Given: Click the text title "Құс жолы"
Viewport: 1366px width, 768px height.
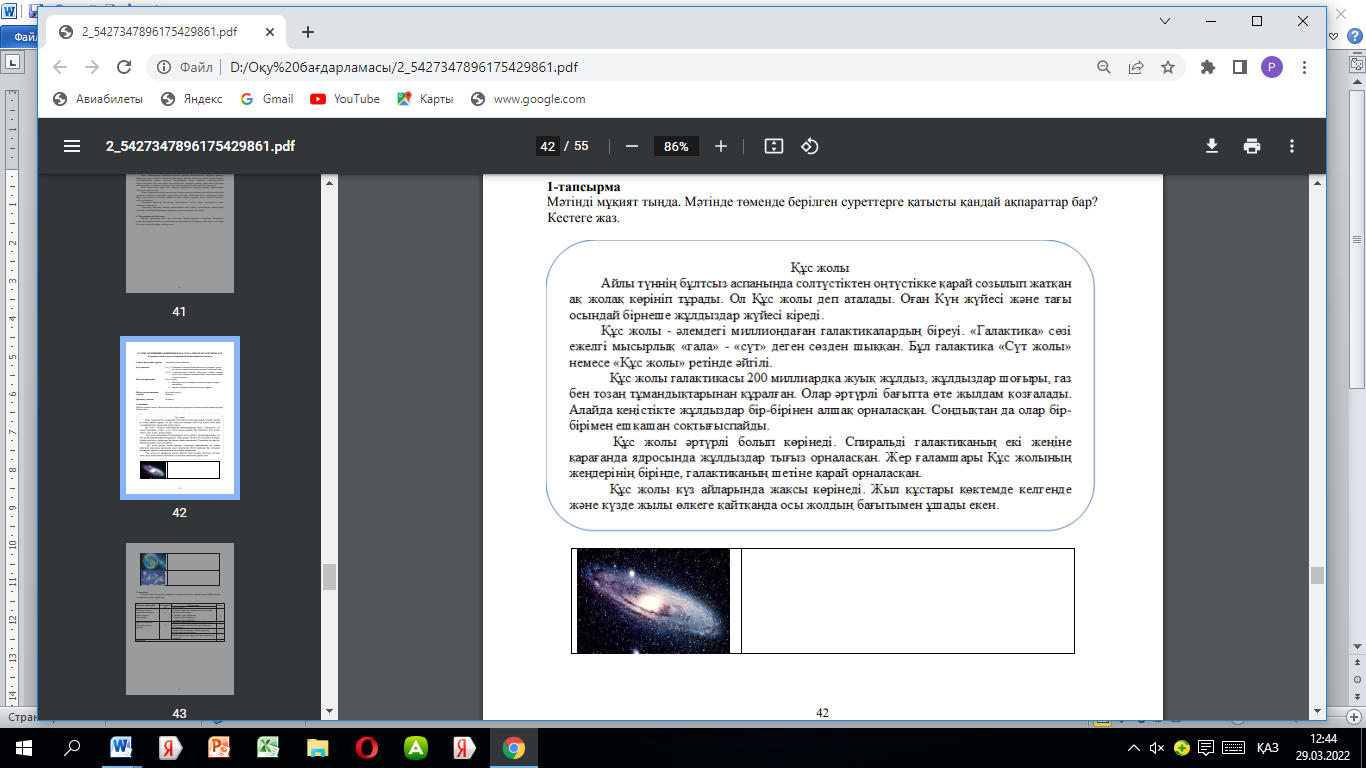Looking at the screenshot, I should (820, 268).
